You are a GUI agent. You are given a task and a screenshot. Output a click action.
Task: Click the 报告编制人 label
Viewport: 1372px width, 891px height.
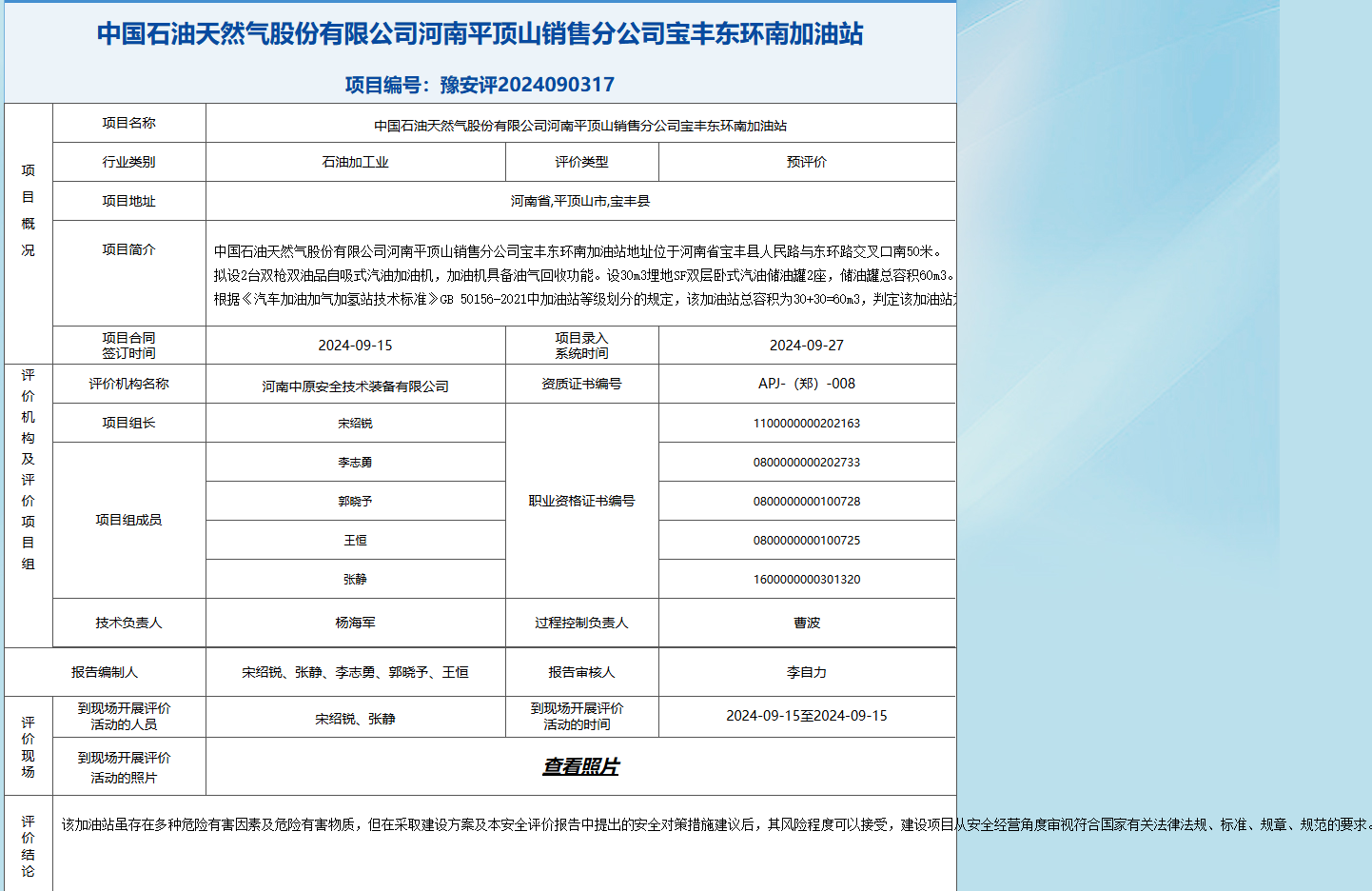[x=105, y=672]
